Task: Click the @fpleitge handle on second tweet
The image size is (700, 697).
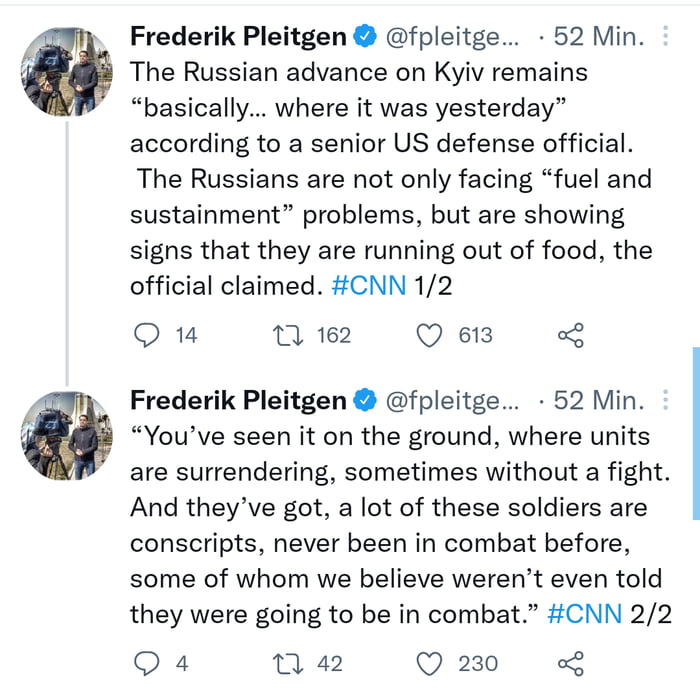Action: coord(452,400)
